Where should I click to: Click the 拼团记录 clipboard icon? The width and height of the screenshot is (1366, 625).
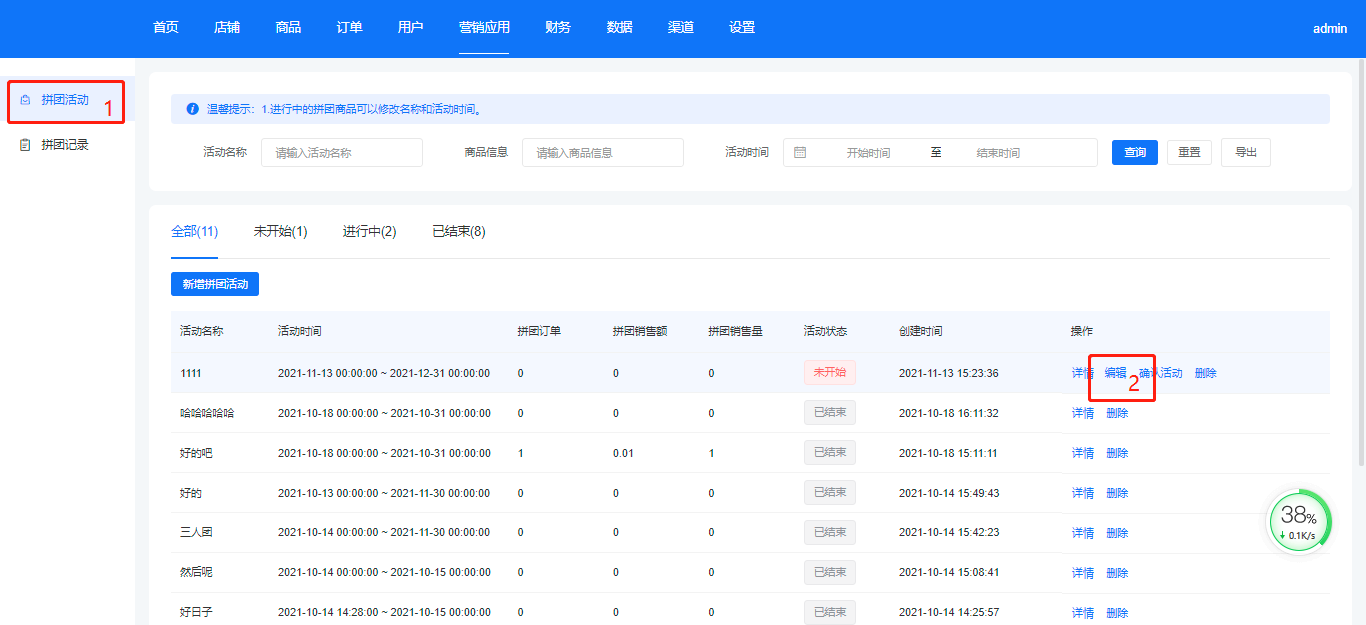tap(25, 145)
